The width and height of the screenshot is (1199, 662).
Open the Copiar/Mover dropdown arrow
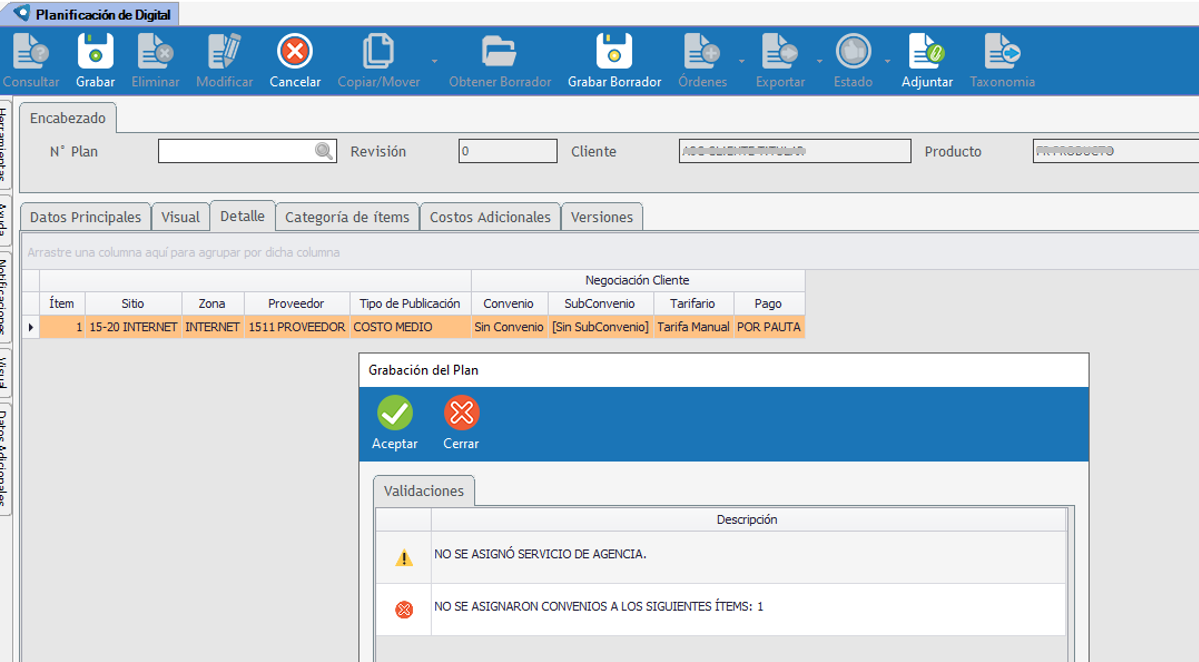click(x=434, y=61)
